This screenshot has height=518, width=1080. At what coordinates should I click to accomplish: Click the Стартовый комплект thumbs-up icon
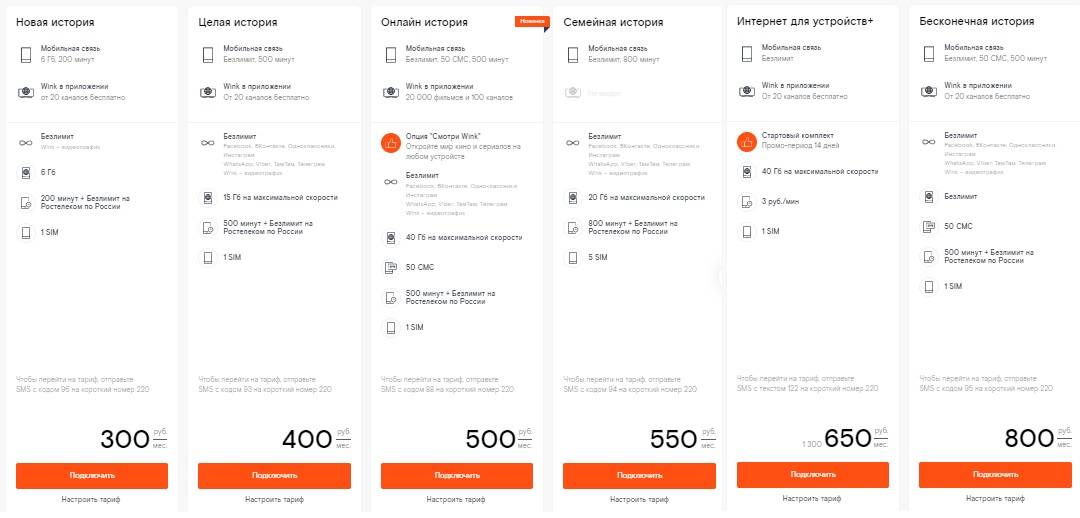click(x=745, y=141)
